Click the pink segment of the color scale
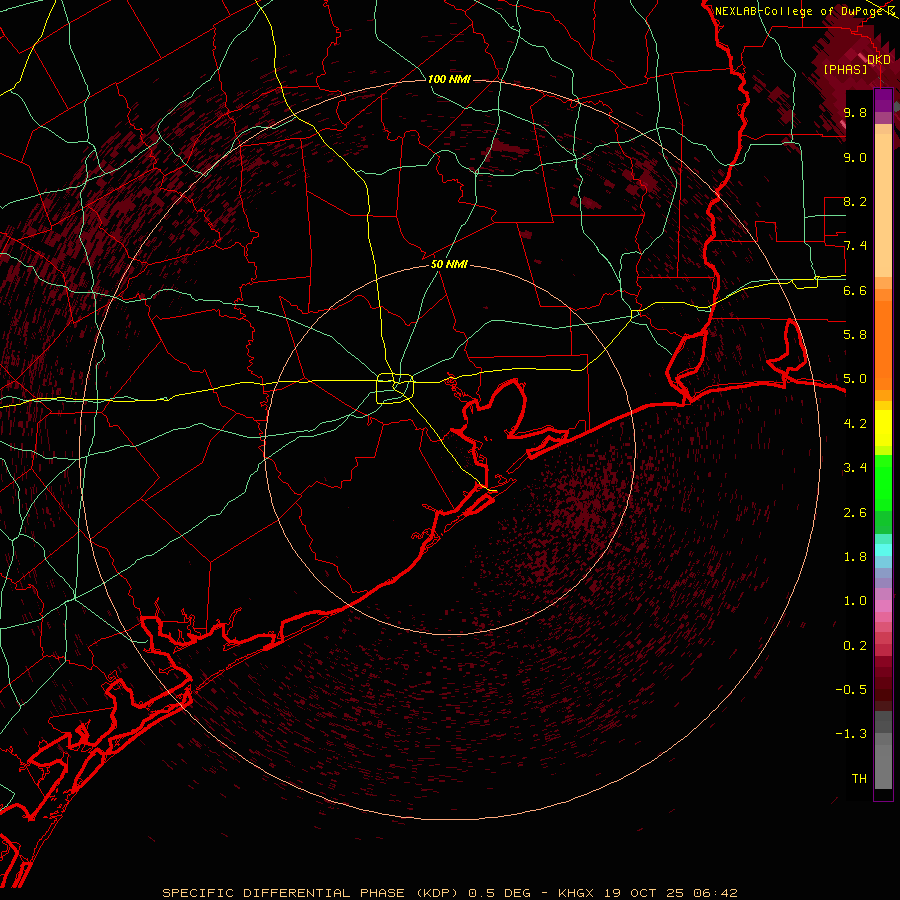 tap(883, 606)
